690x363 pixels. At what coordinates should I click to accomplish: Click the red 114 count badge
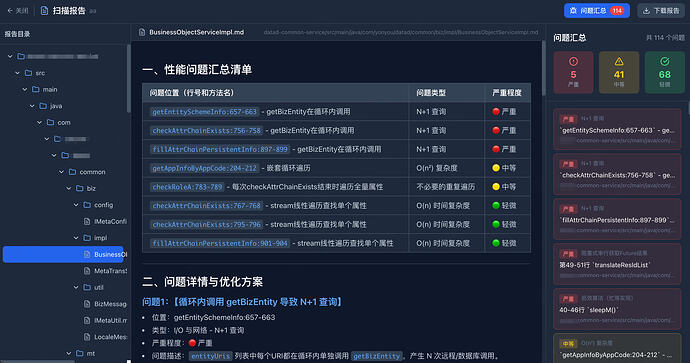617,11
